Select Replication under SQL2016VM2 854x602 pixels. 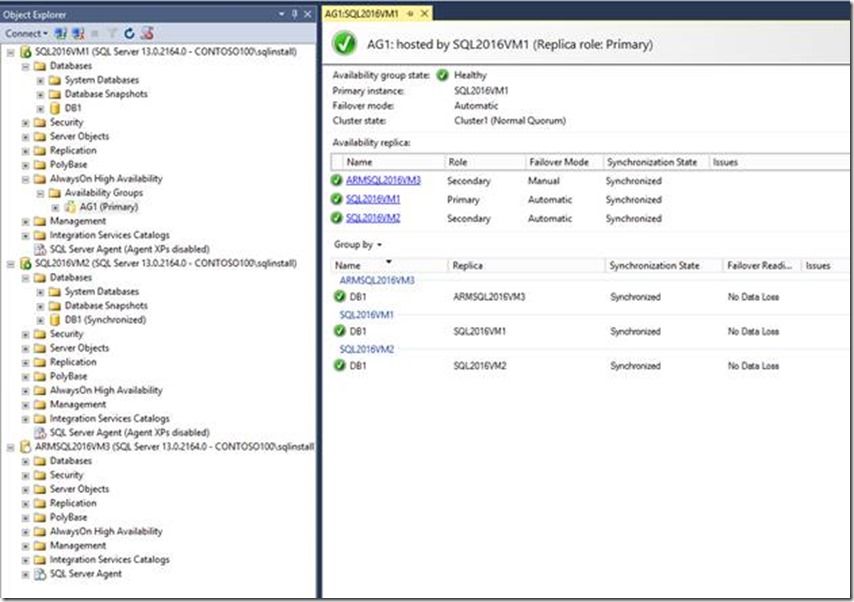[73, 362]
